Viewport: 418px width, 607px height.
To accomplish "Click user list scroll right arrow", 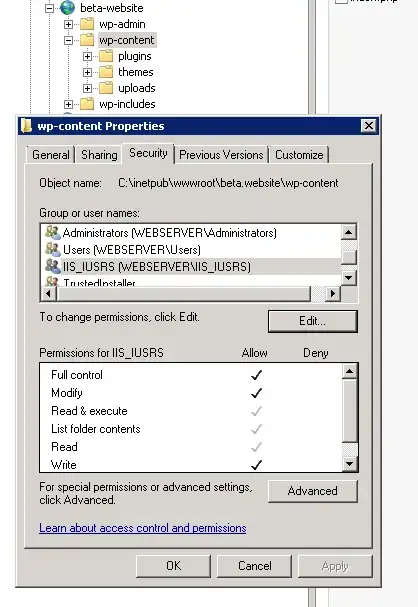I will (x=332, y=293).
